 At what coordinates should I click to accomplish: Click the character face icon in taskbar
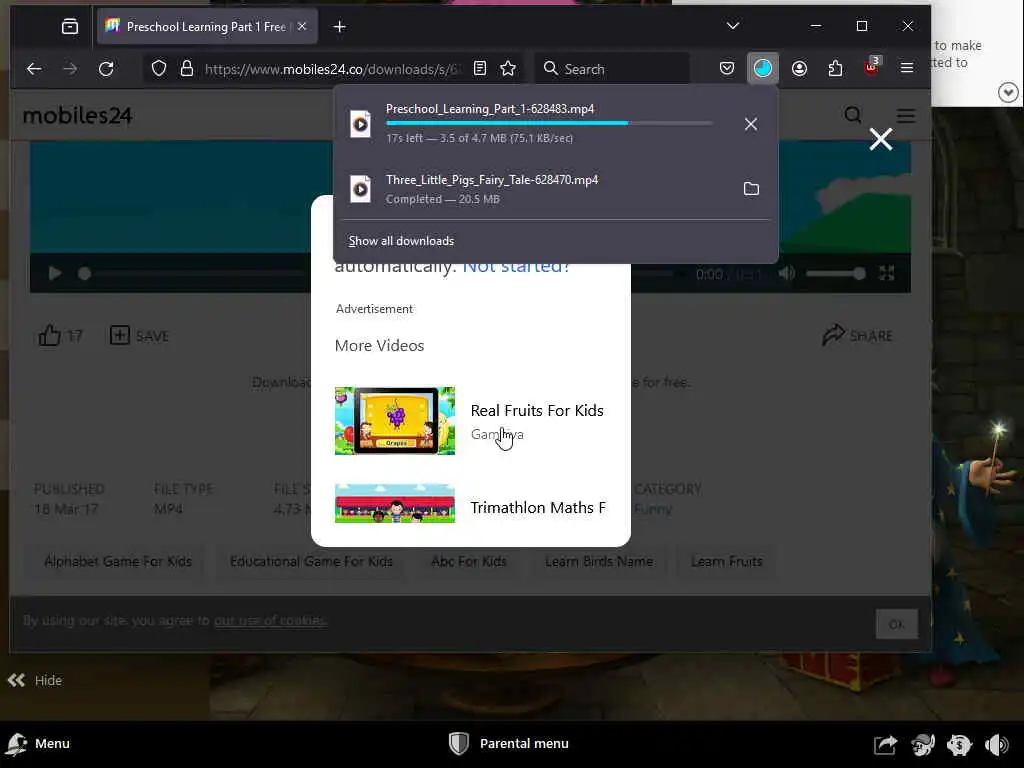[x=922, y=744]
